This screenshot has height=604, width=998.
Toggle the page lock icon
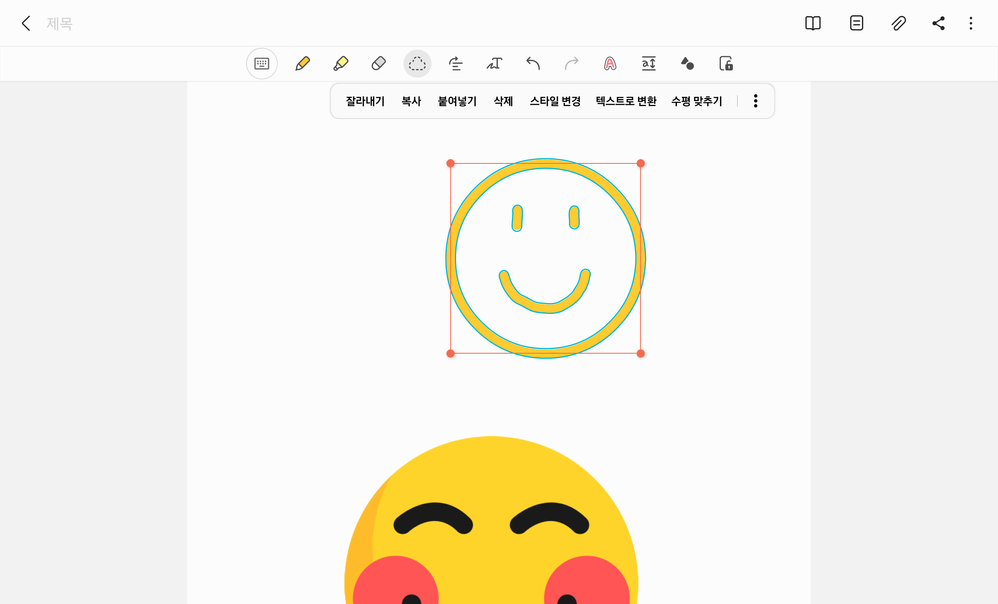726,64
